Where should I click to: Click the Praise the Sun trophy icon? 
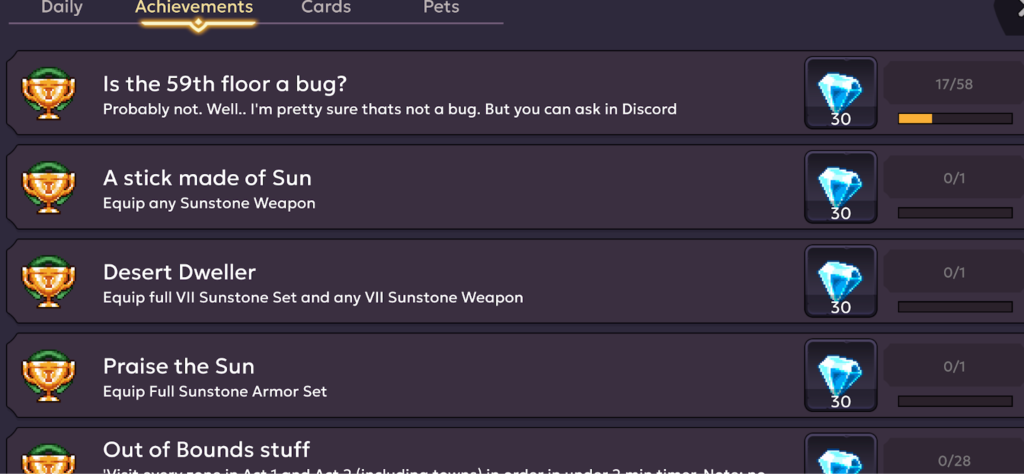pyautogui.click(x=43, y=376)
